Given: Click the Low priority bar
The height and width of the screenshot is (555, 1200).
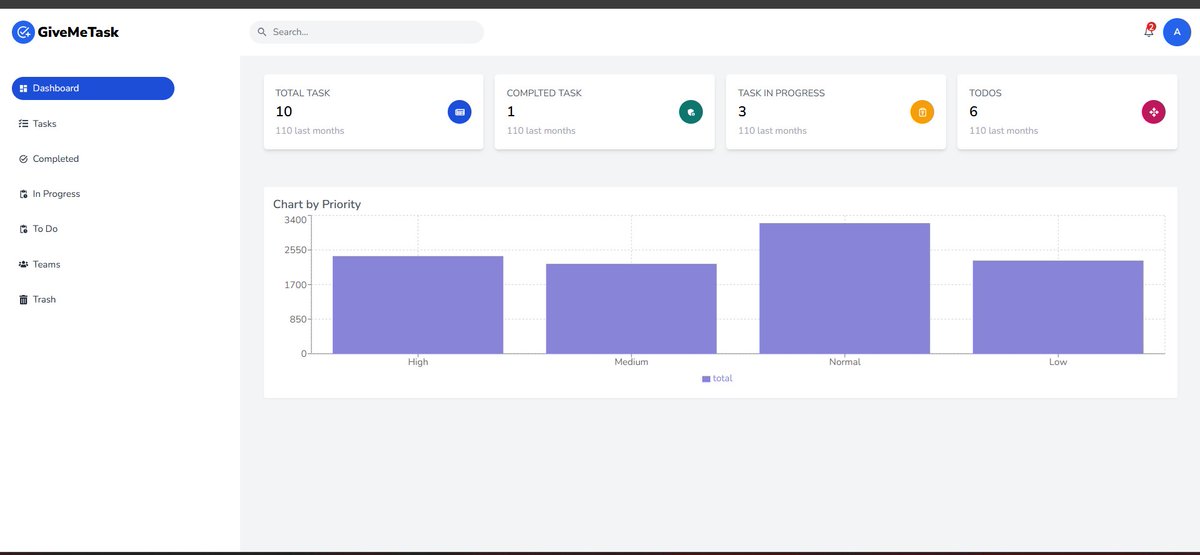Looking at the screenshot, I should click(1058, 307).
